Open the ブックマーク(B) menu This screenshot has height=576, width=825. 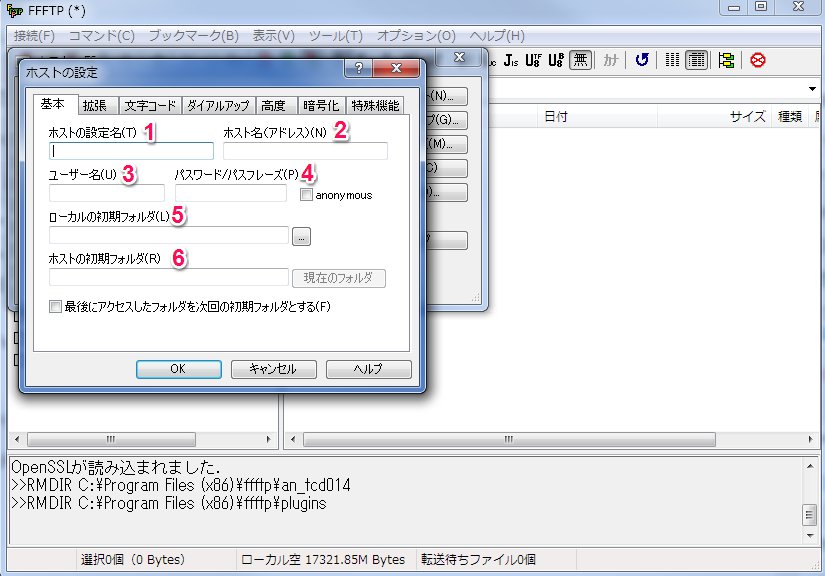pos(193,36)
